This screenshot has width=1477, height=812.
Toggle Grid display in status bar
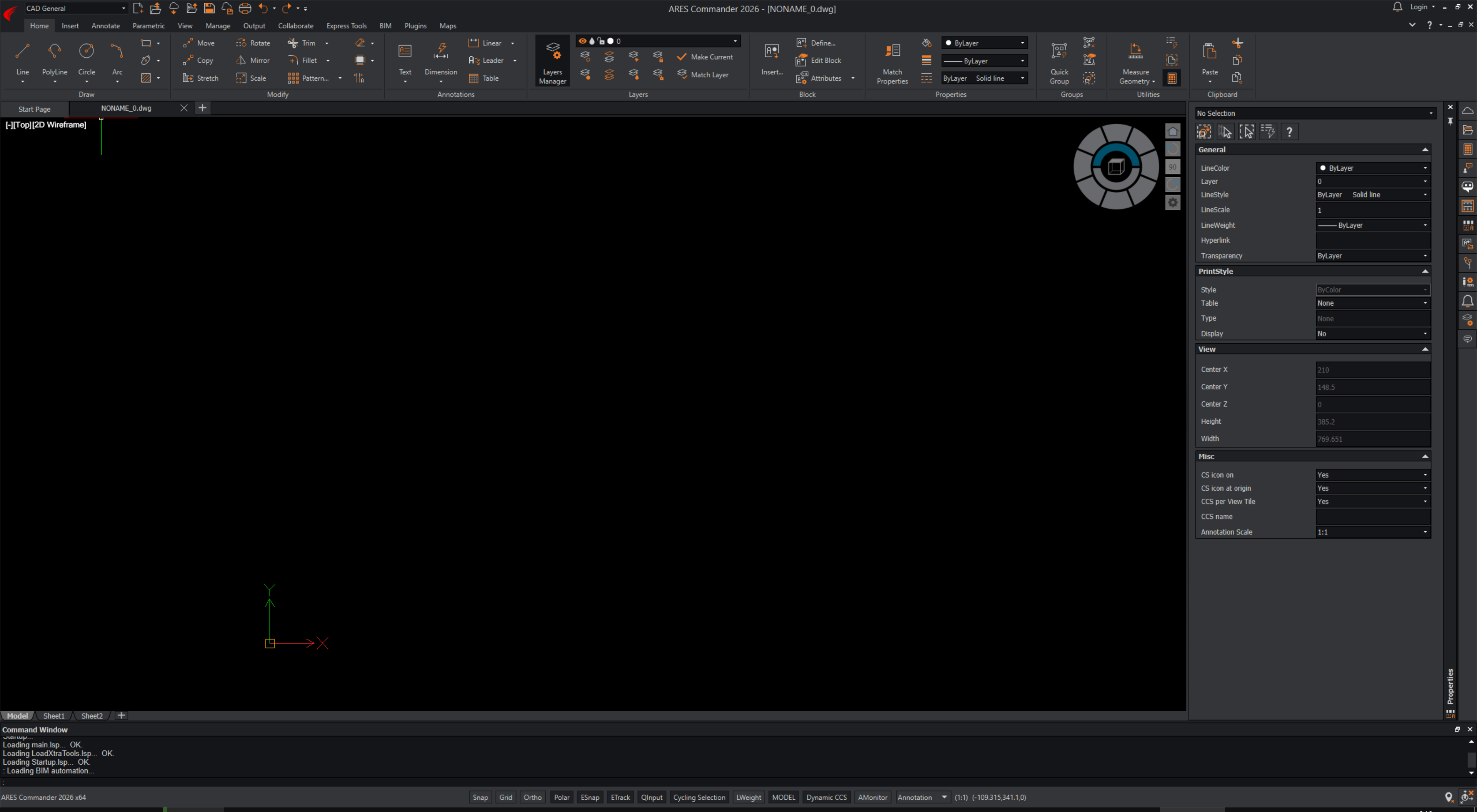coord(505,797)
